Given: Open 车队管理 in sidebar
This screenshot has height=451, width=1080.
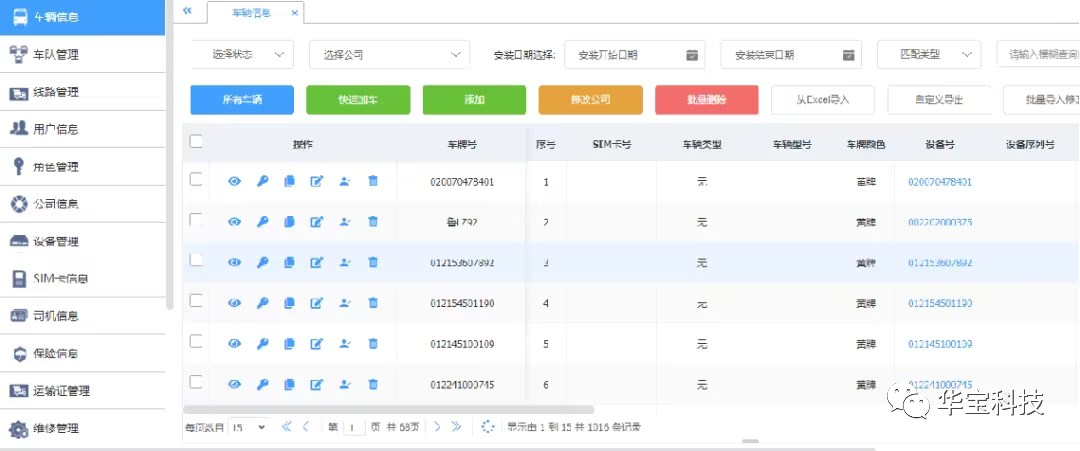Looking at the screenshot, I should tap(83, 54).
